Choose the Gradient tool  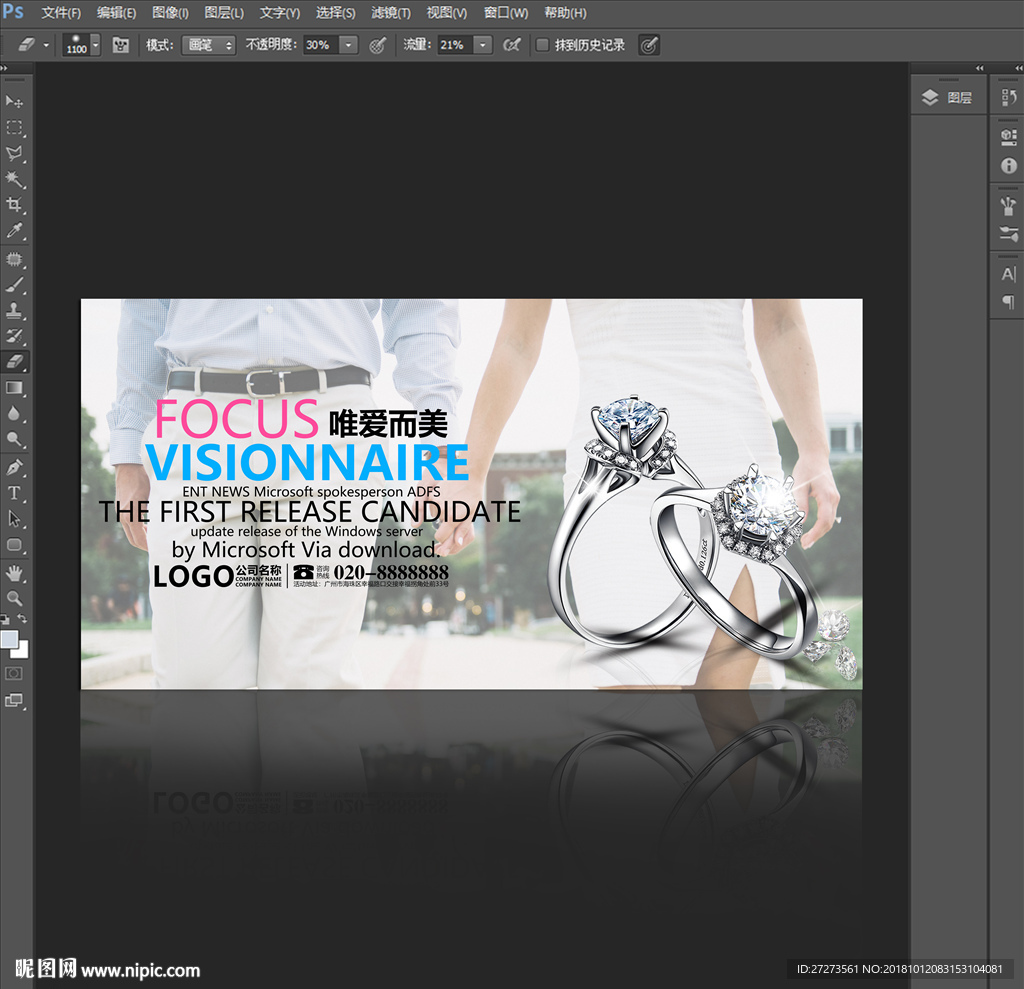(x=15, y=388)
